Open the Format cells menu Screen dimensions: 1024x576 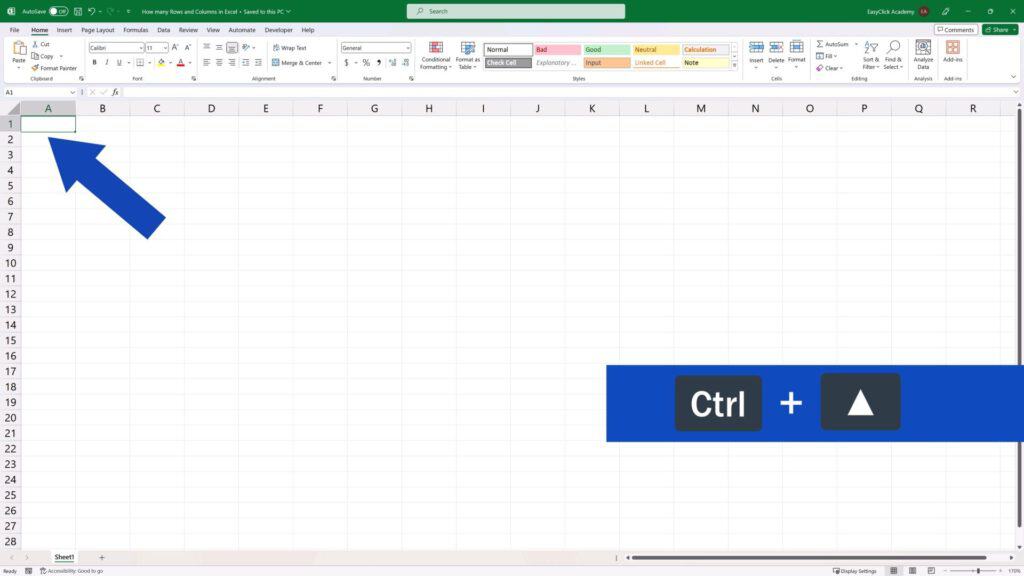coord(797,55)
